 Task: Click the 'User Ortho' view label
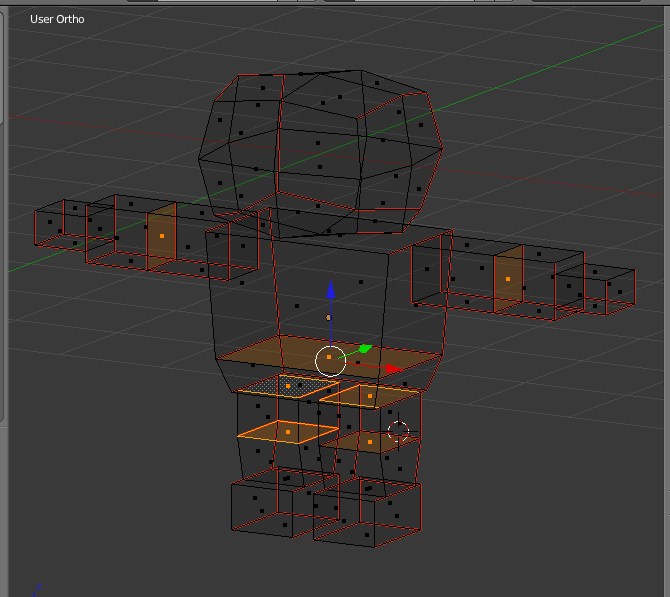pos(57,19)
